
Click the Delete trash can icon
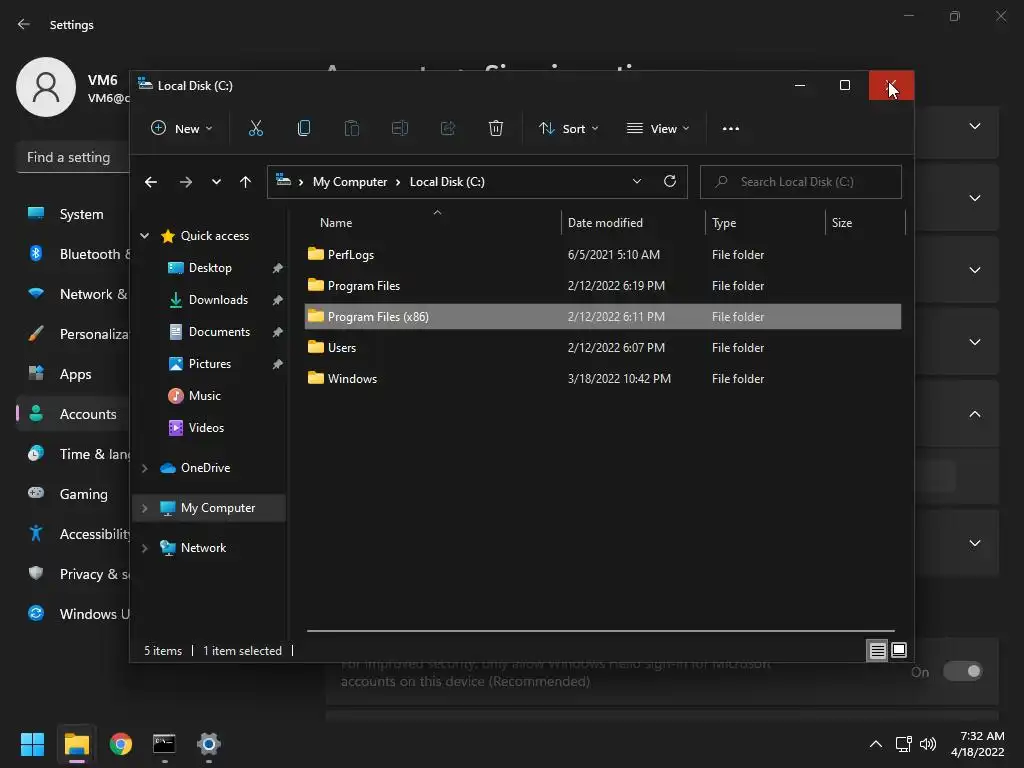coord(496,128)
